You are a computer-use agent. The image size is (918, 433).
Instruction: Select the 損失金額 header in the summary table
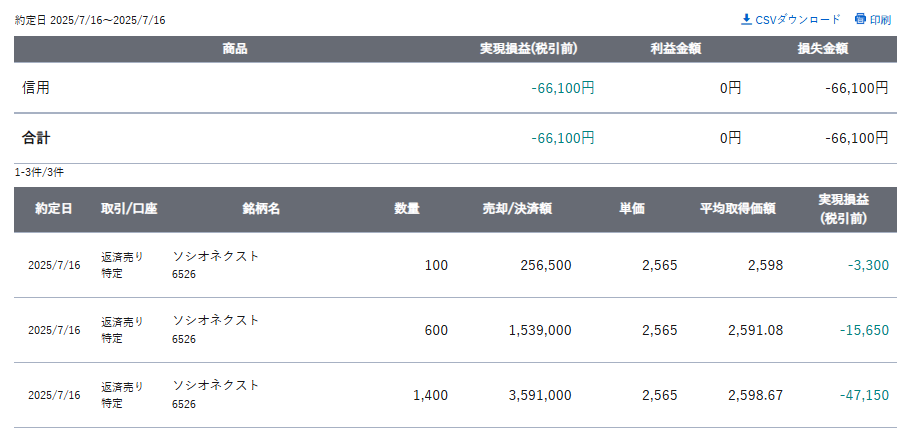coord(823,49)
